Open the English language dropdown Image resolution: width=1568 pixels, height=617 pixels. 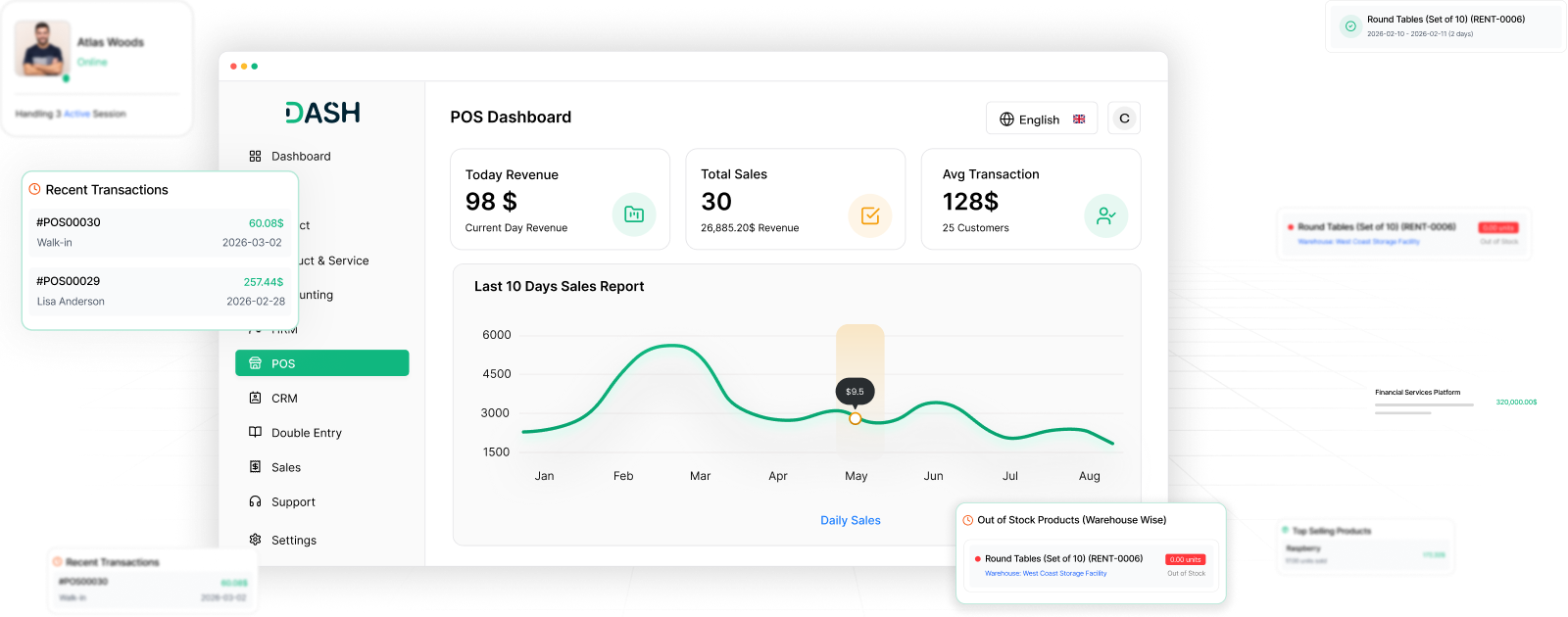click(1042, 119)
